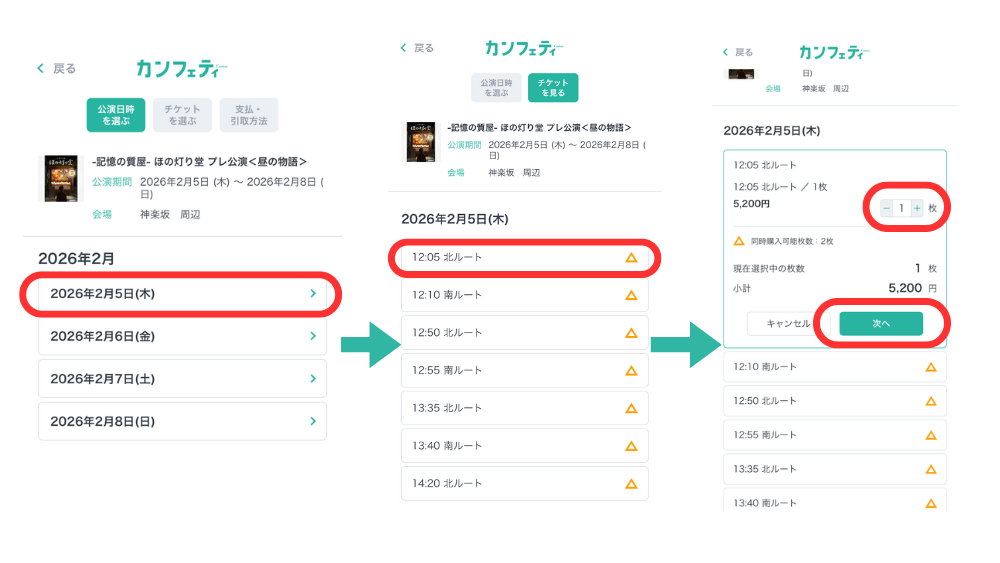Open the 2026年2月5日(木) date row

(x=182, y=294)
